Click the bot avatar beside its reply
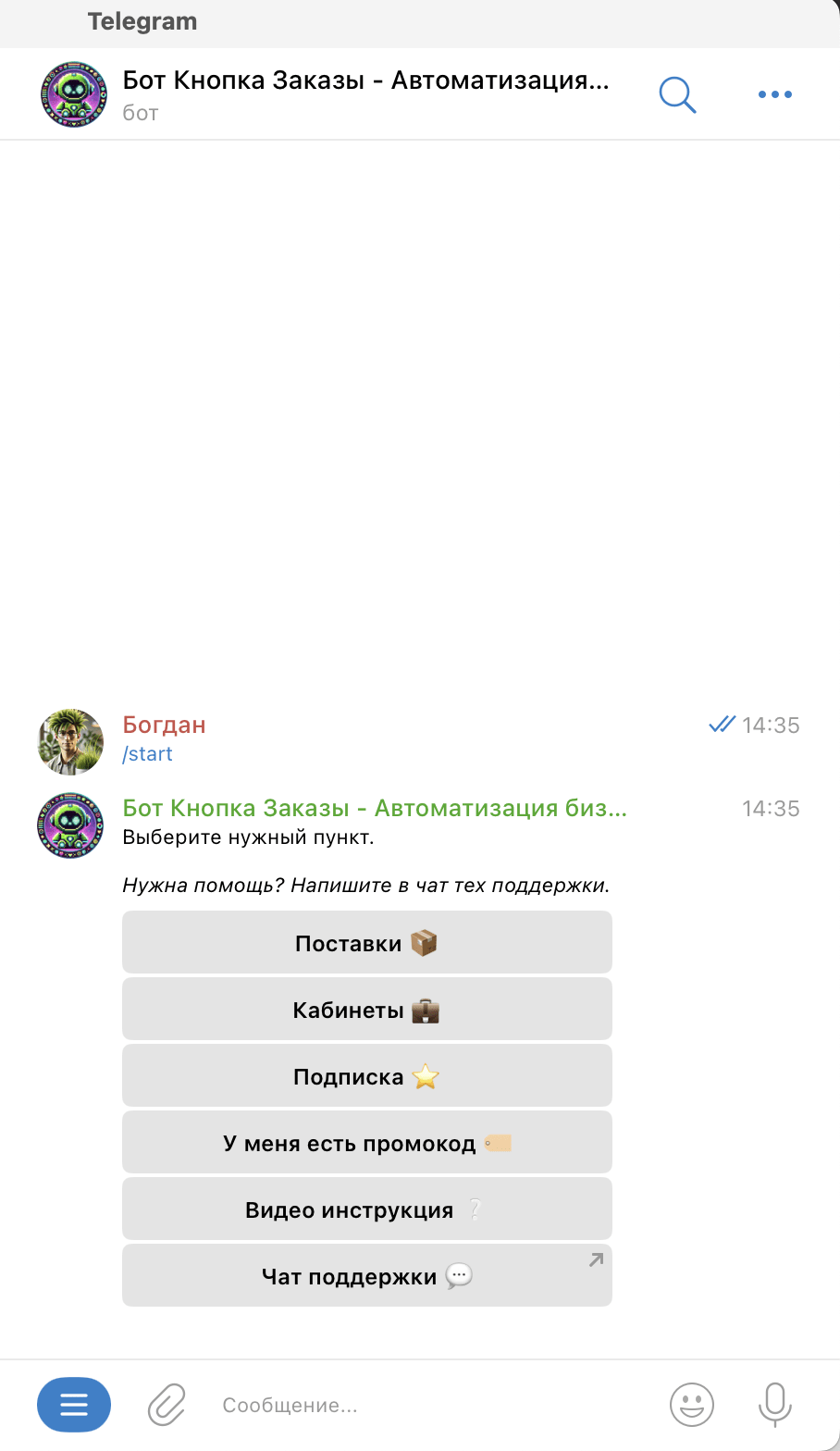The width and height of the screenshot is (840, 1451). pos(70,825)
